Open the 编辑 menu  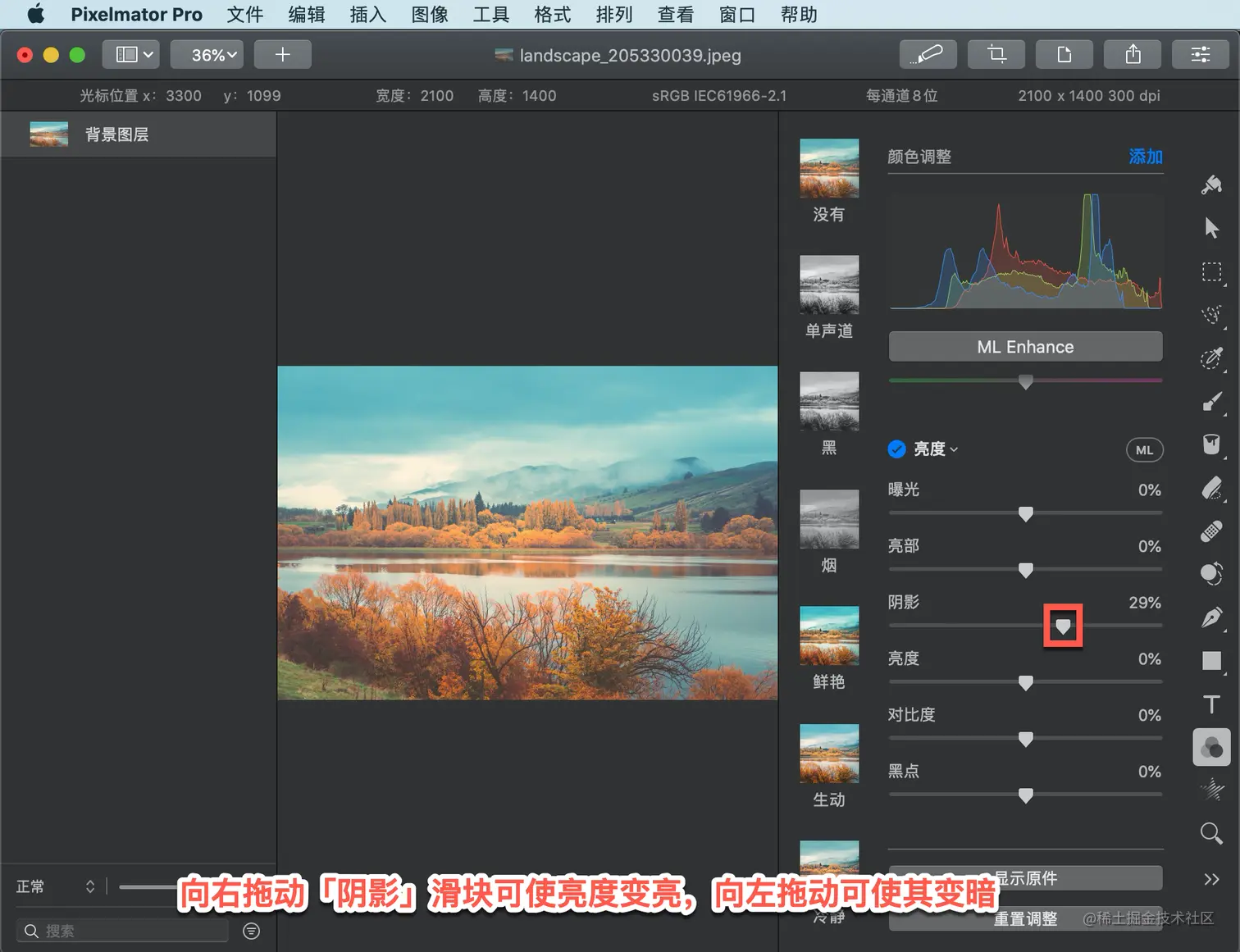pos(307,14)
